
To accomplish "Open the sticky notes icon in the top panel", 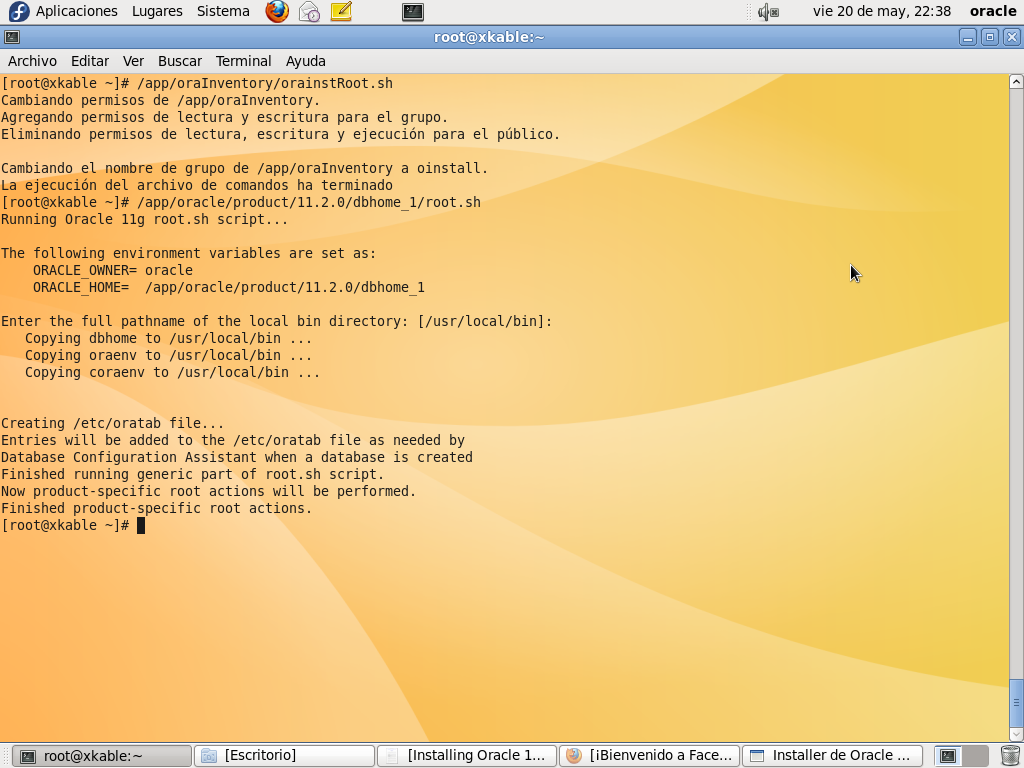I will tap(341, 11).
